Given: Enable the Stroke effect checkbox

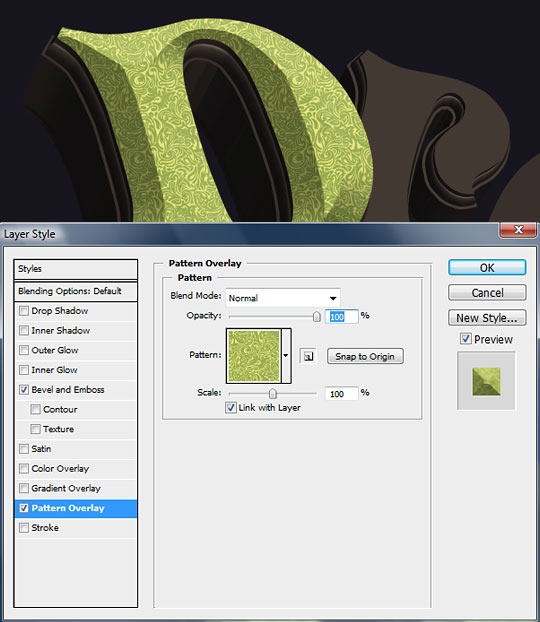Looking at the screenshot, I should click(24, 528).
